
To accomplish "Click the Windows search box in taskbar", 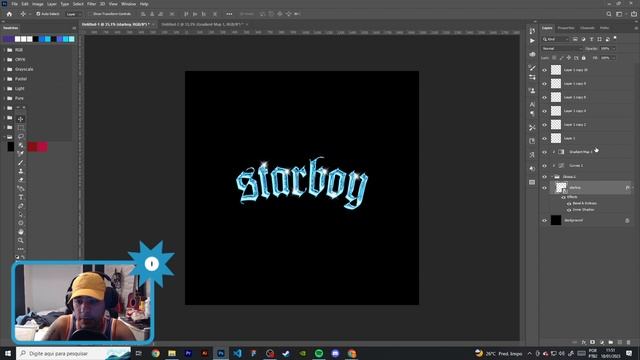I will (73, 353).
